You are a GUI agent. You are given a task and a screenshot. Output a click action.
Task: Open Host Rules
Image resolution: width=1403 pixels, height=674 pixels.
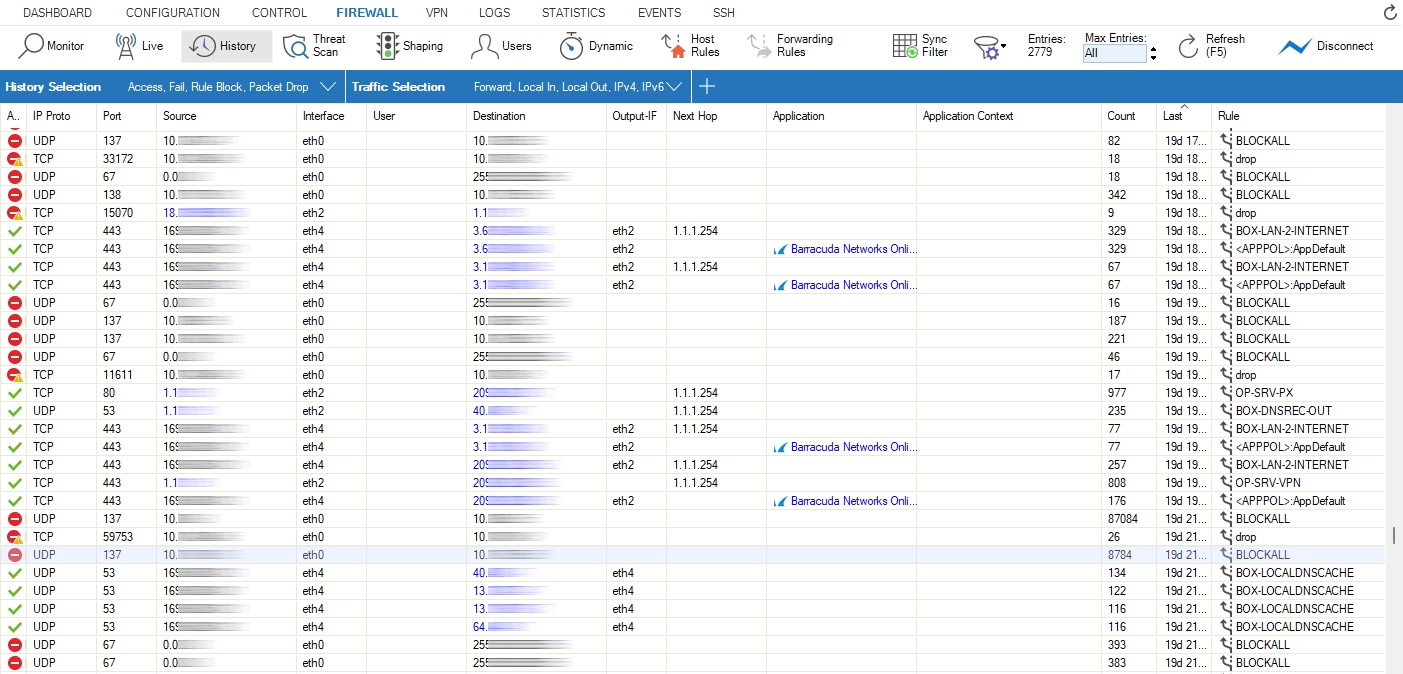691,46
